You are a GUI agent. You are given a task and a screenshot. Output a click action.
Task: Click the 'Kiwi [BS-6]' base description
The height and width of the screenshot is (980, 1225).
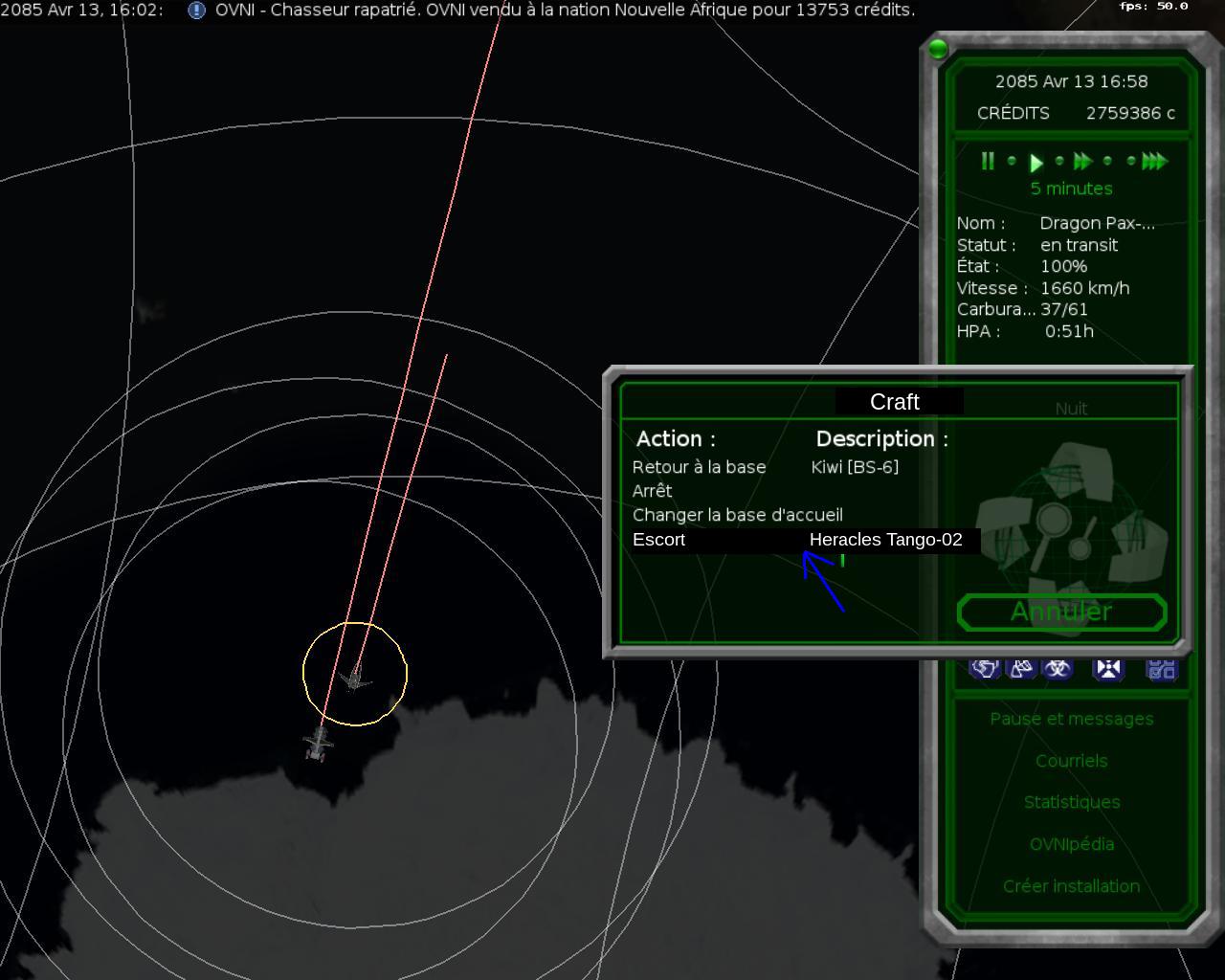[x=855, y=467]
